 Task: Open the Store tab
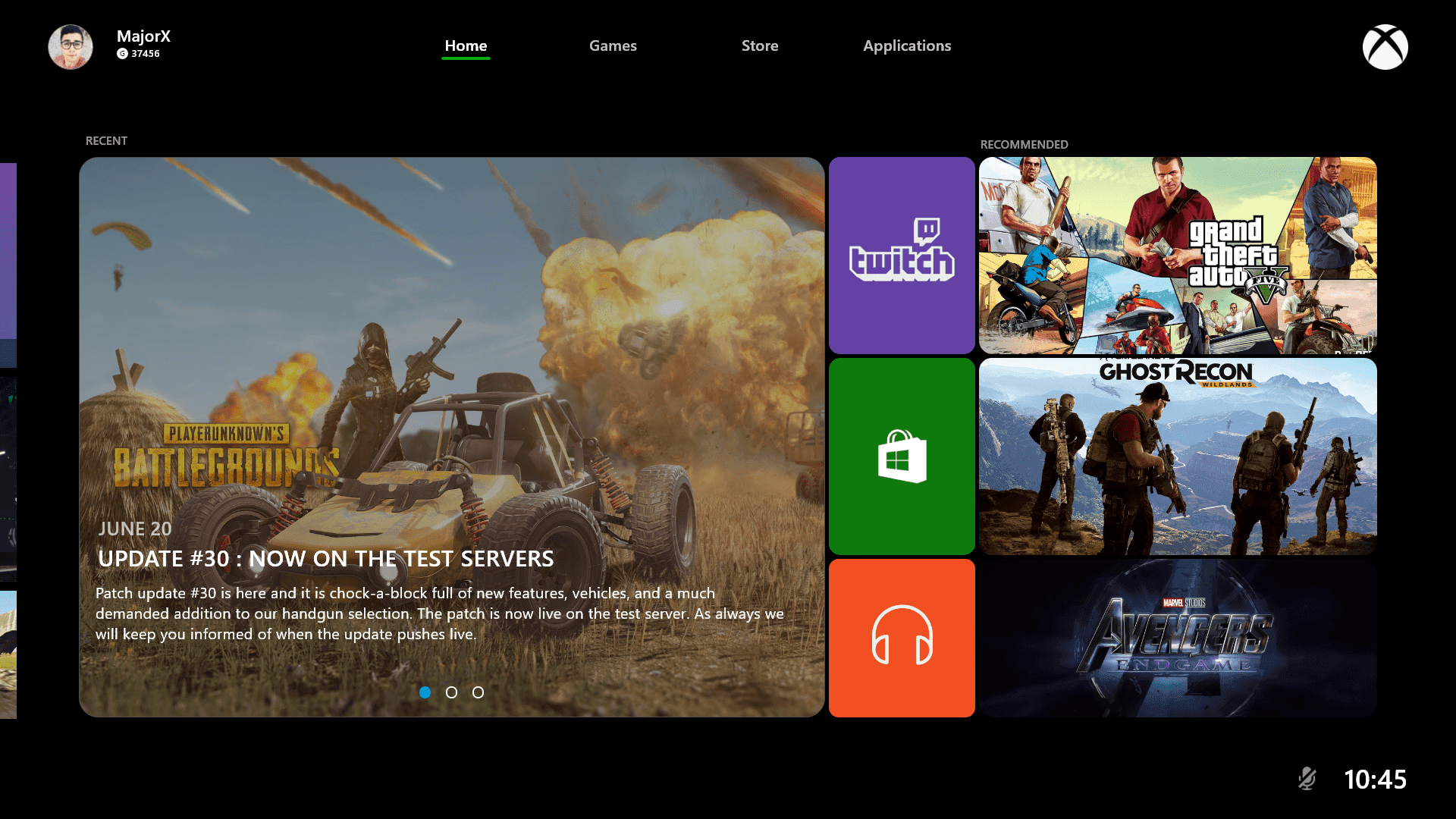(x=760, y=45)
